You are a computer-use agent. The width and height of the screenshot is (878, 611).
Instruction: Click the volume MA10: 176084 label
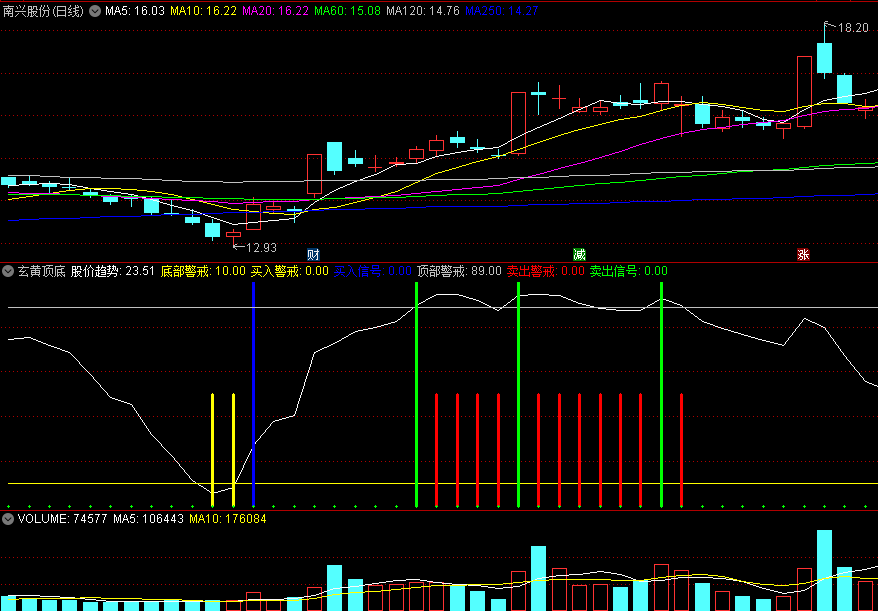click(x=228, y=519)
